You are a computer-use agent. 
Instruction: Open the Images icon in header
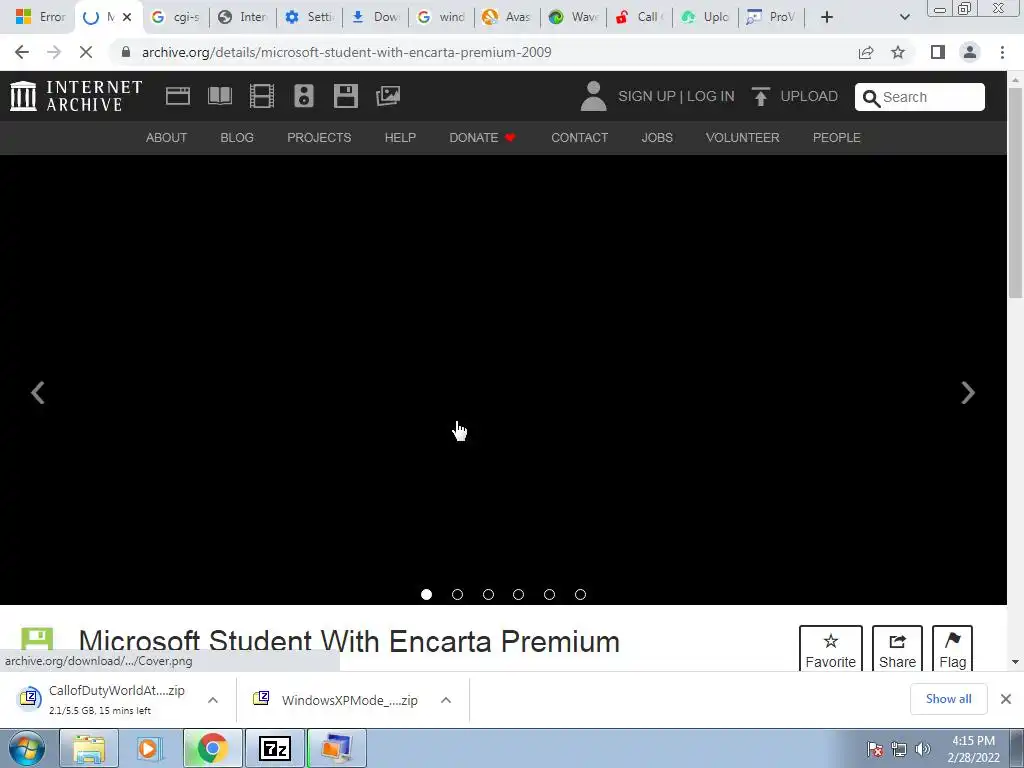point(388,96)
